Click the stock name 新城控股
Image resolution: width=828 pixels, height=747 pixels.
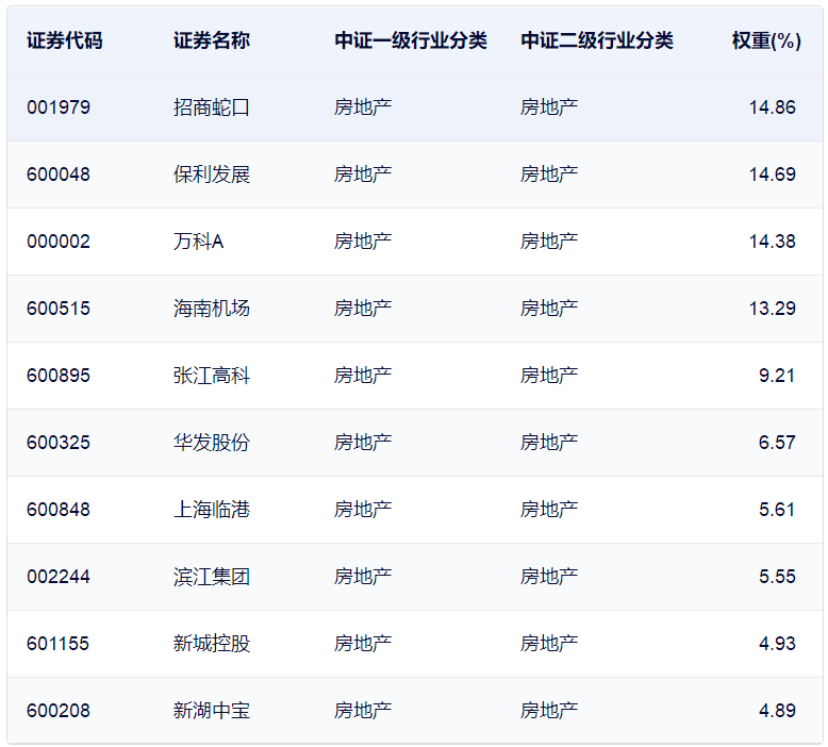tap(211, 644)
